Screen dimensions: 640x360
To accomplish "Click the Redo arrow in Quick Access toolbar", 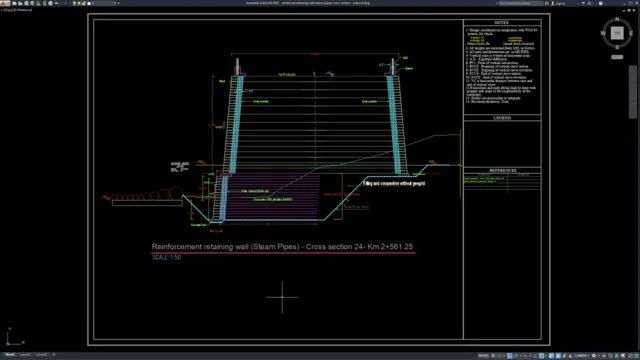I will click(65, 3).
